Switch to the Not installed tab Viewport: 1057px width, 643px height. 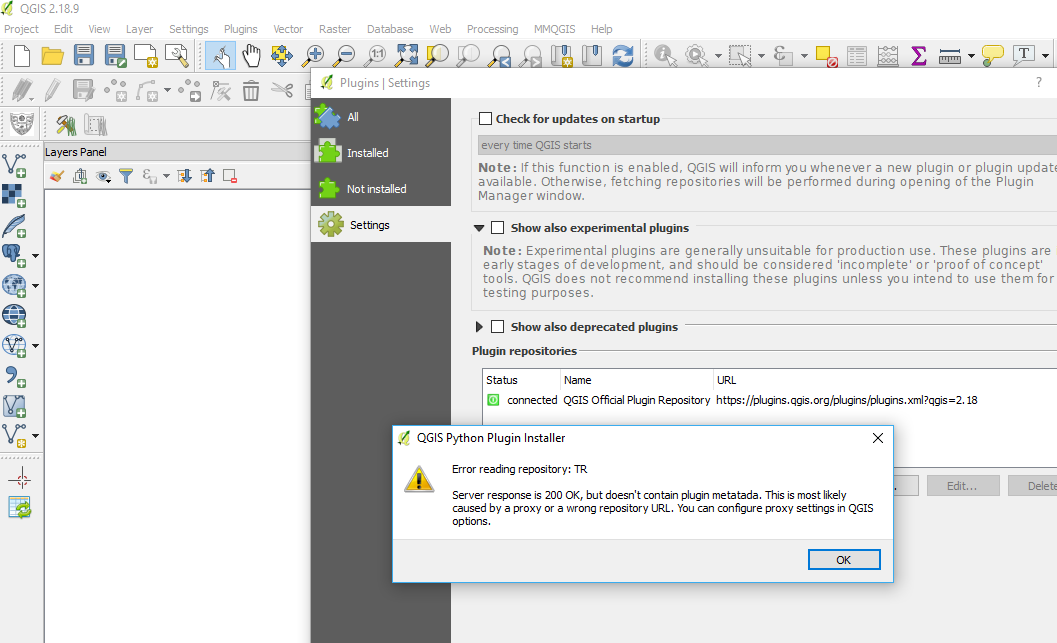pos(381,189)
